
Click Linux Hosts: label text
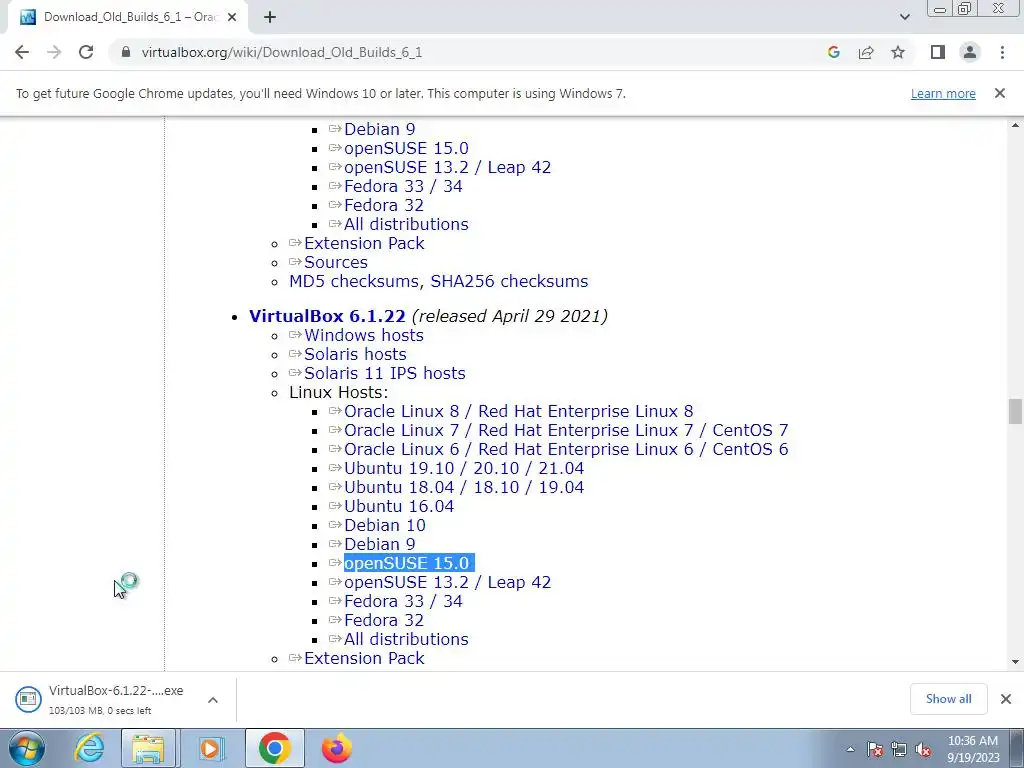(338, 392)
